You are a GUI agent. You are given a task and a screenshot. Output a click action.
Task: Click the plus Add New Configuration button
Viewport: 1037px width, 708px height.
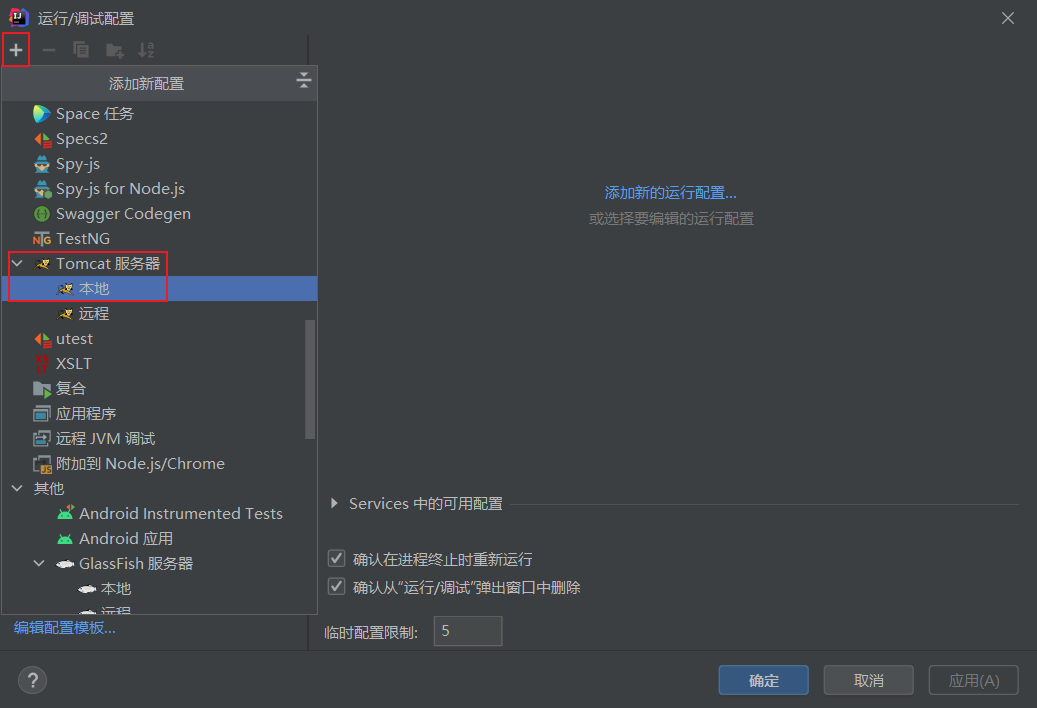pyautogui.click(x=16, y=50)
